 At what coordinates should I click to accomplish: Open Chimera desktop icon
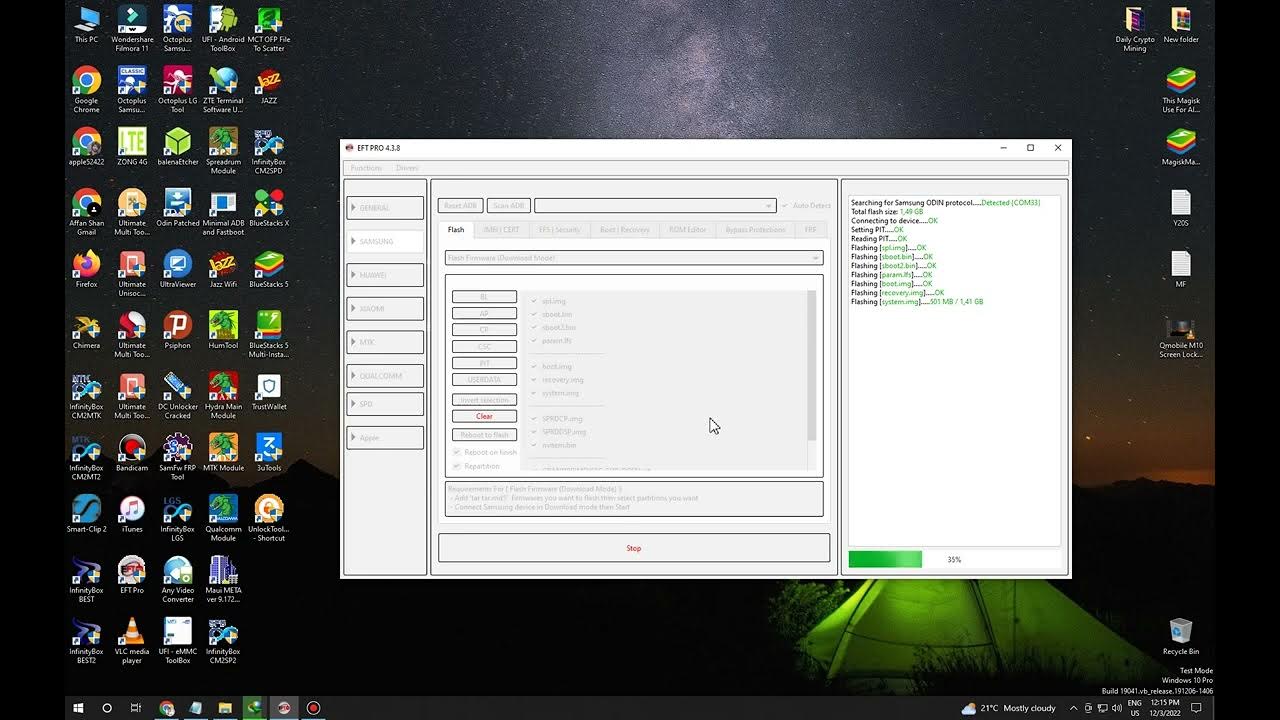click(x=86, y=330)
